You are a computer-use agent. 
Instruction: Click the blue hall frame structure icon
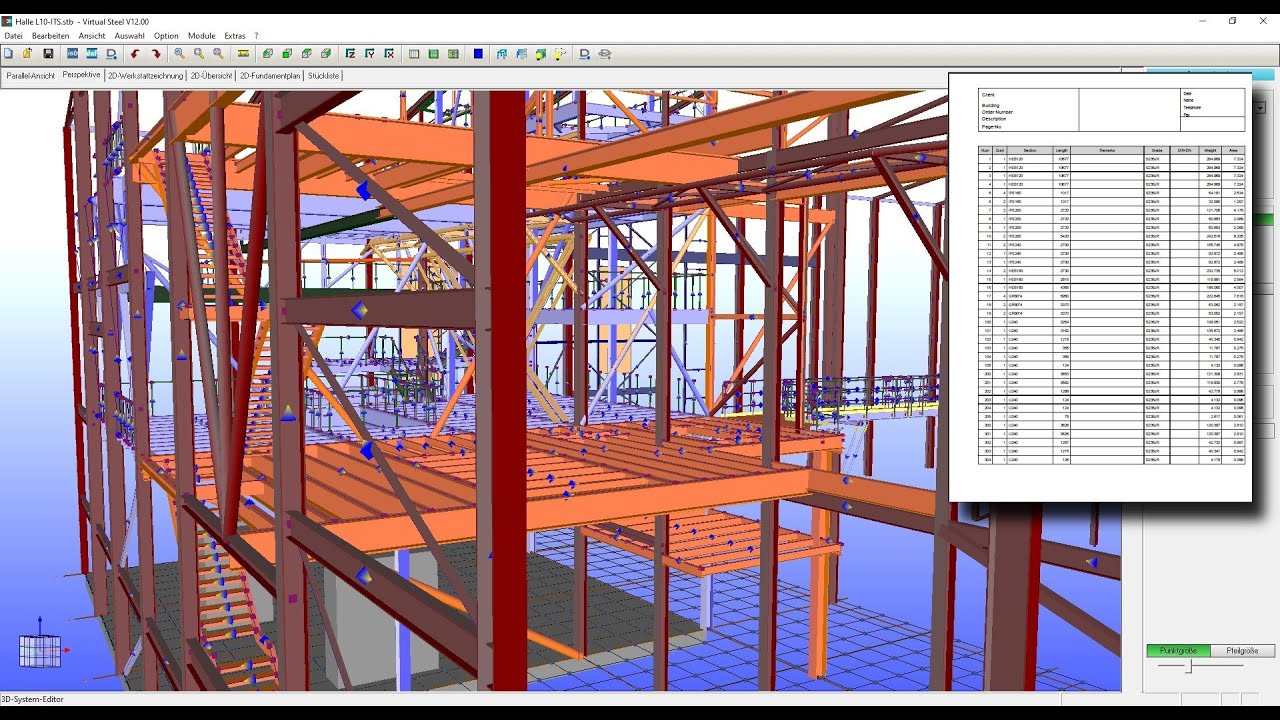click(502, 53)
